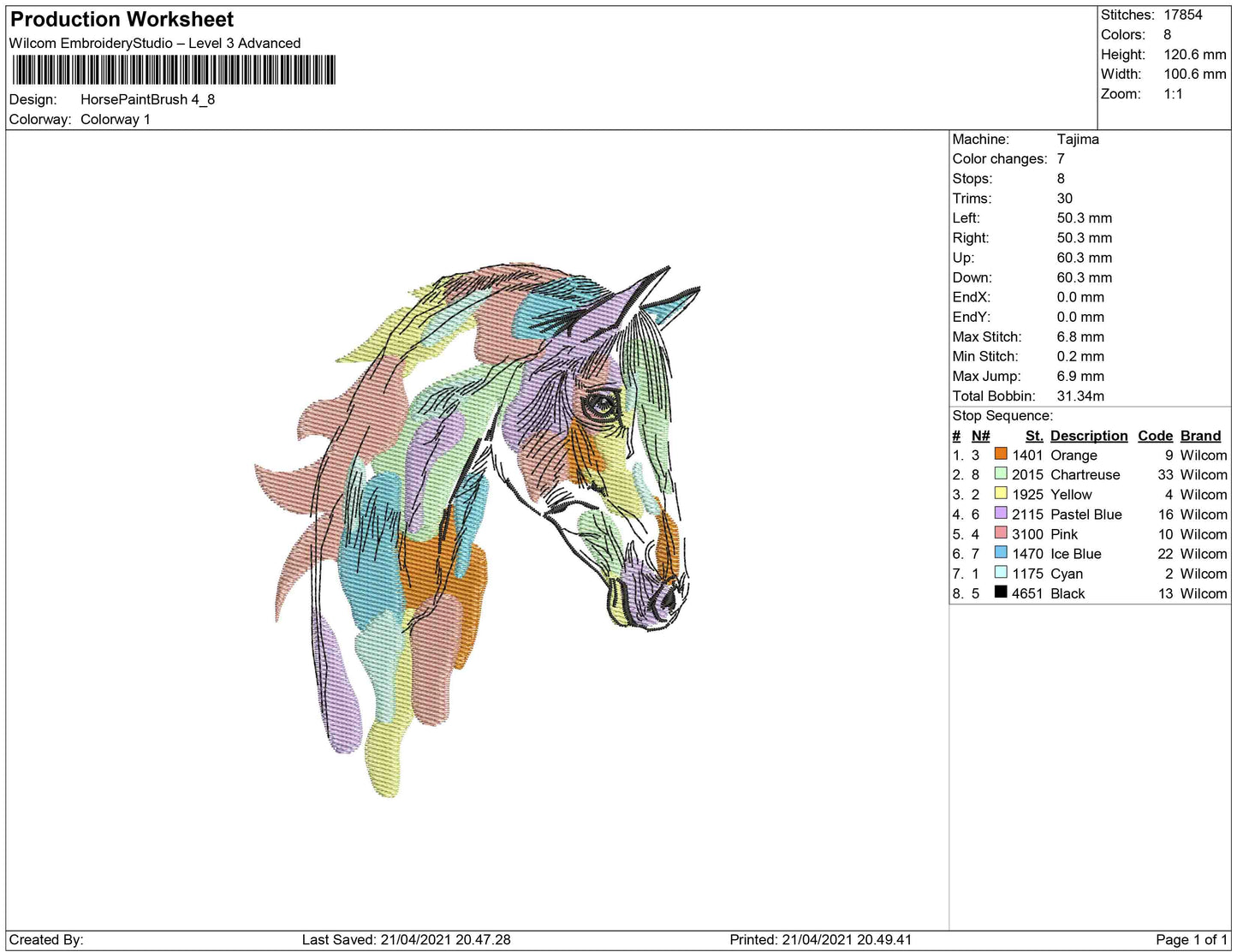Click the Colorway 1 label
The height and width of the screenshot is (952, 1237).
click(x=116, y=119)
